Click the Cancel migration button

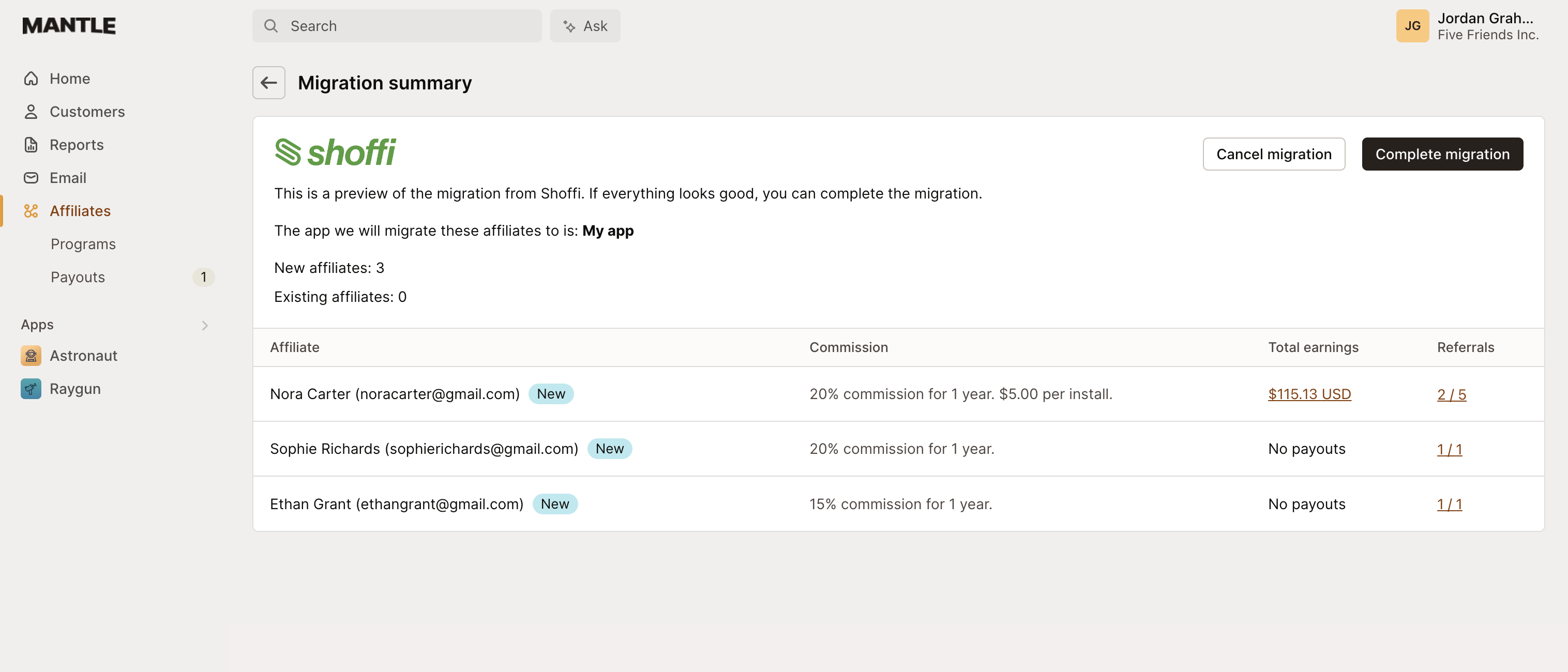click(1273, 154)
